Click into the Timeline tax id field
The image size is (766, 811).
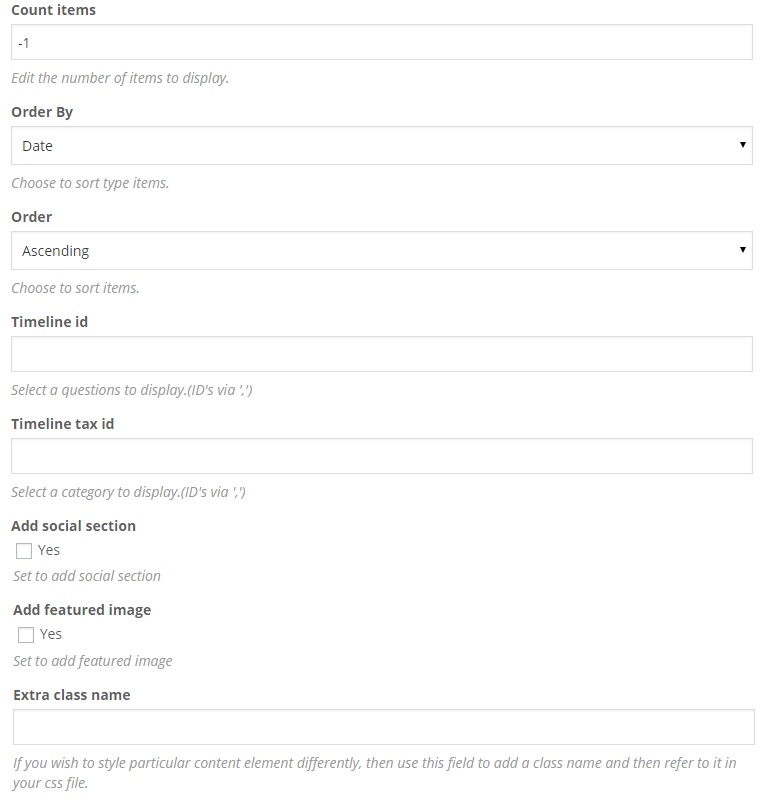pos(381,456)
